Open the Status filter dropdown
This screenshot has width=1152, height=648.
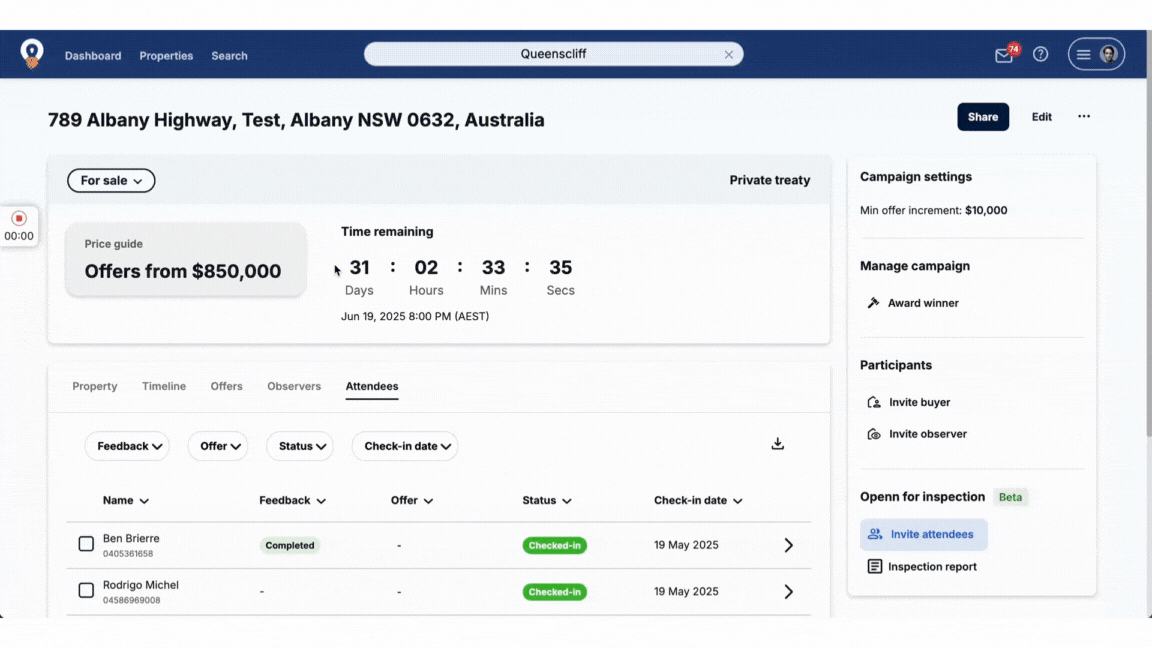pyautogui.click(x=299, y=446)
